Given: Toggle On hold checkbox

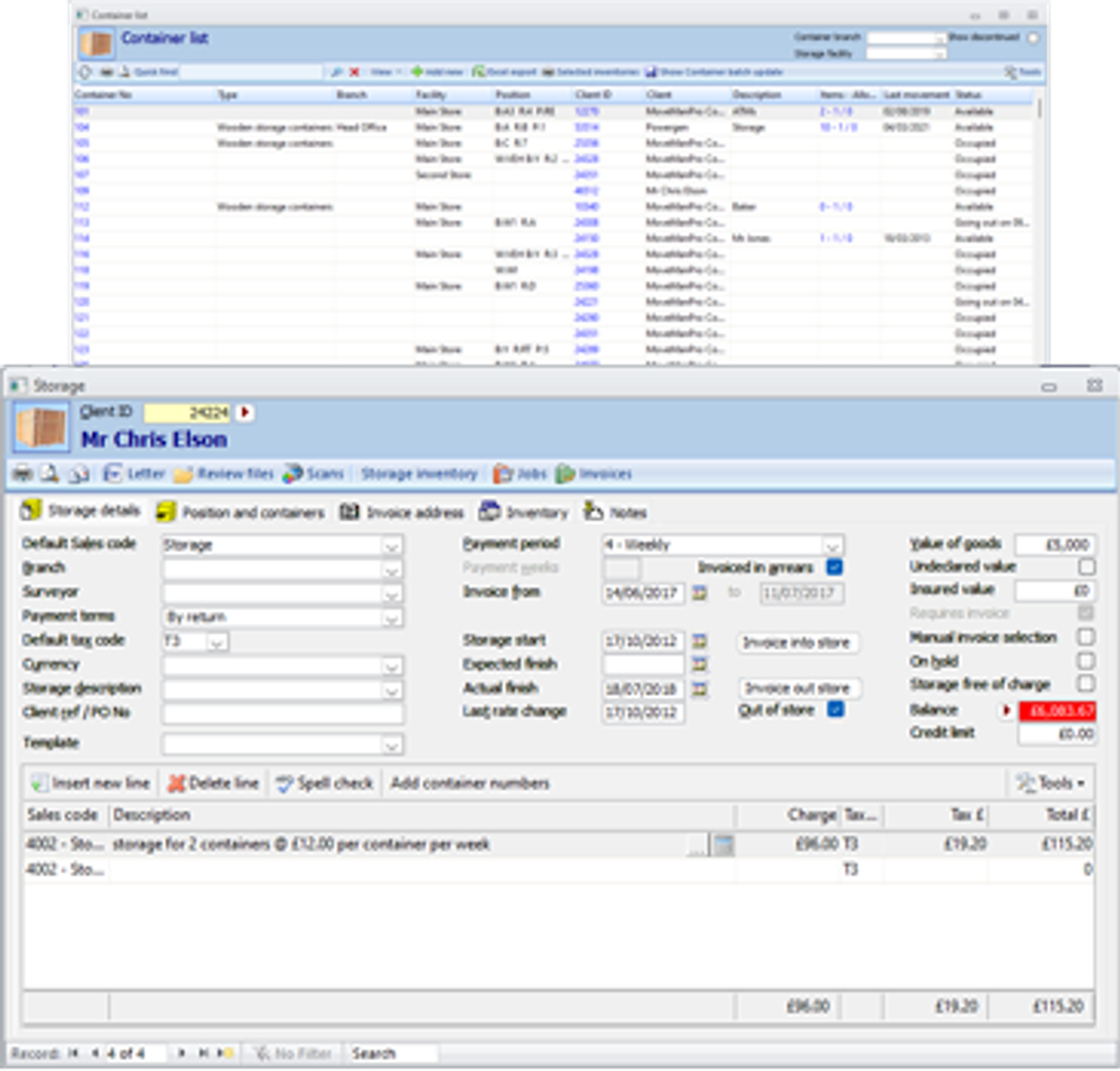Looking at the screenshot, I should 1086,661.
